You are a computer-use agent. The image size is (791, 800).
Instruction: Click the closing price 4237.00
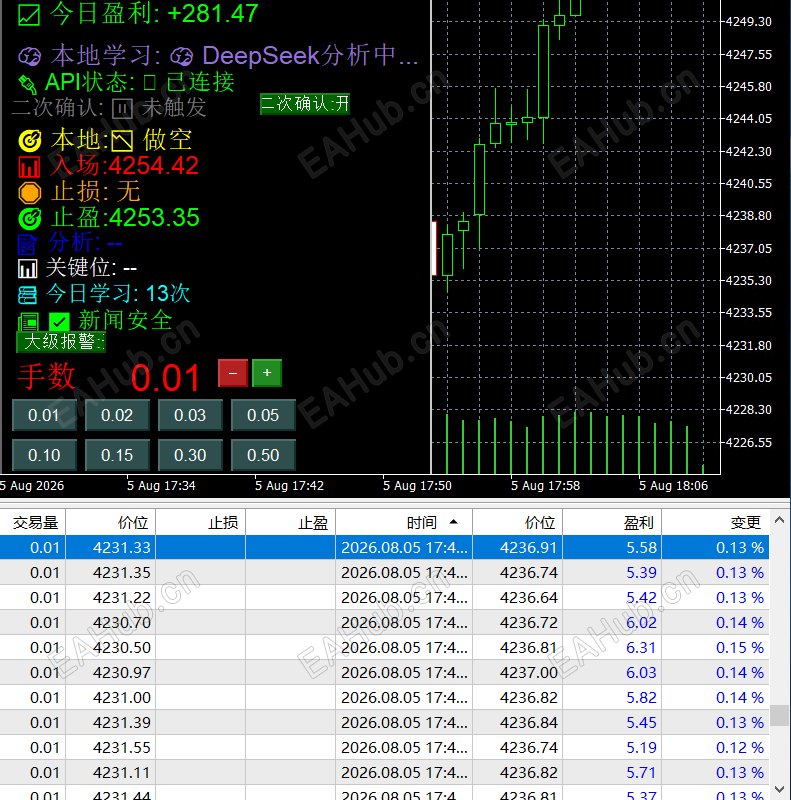point(529,673)
